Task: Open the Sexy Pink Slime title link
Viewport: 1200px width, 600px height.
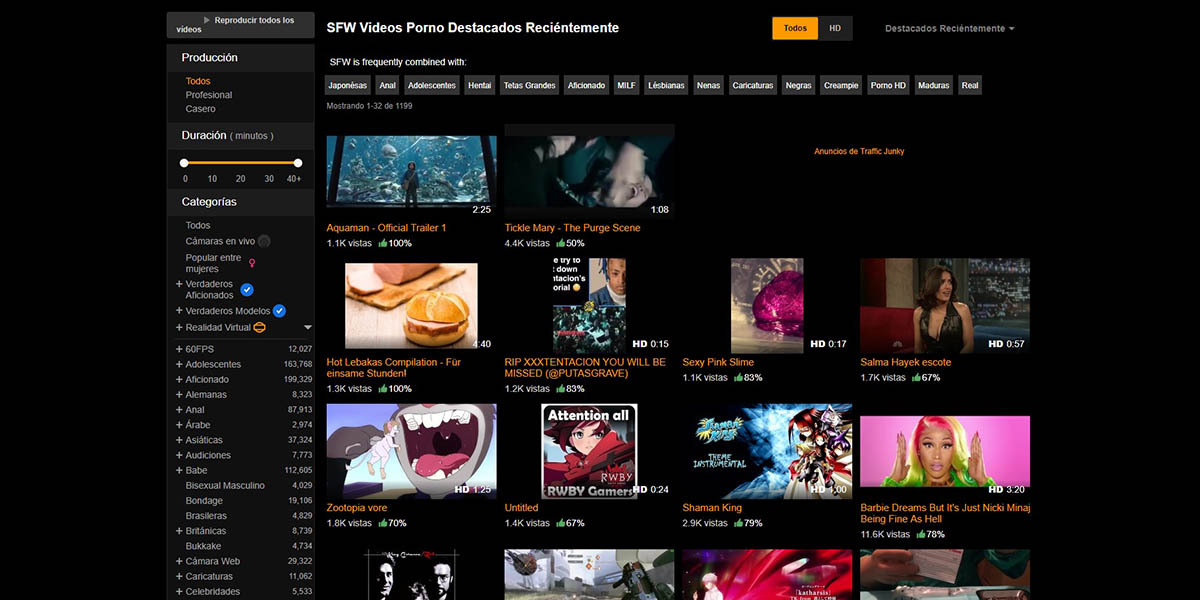Action: point(718,362)
